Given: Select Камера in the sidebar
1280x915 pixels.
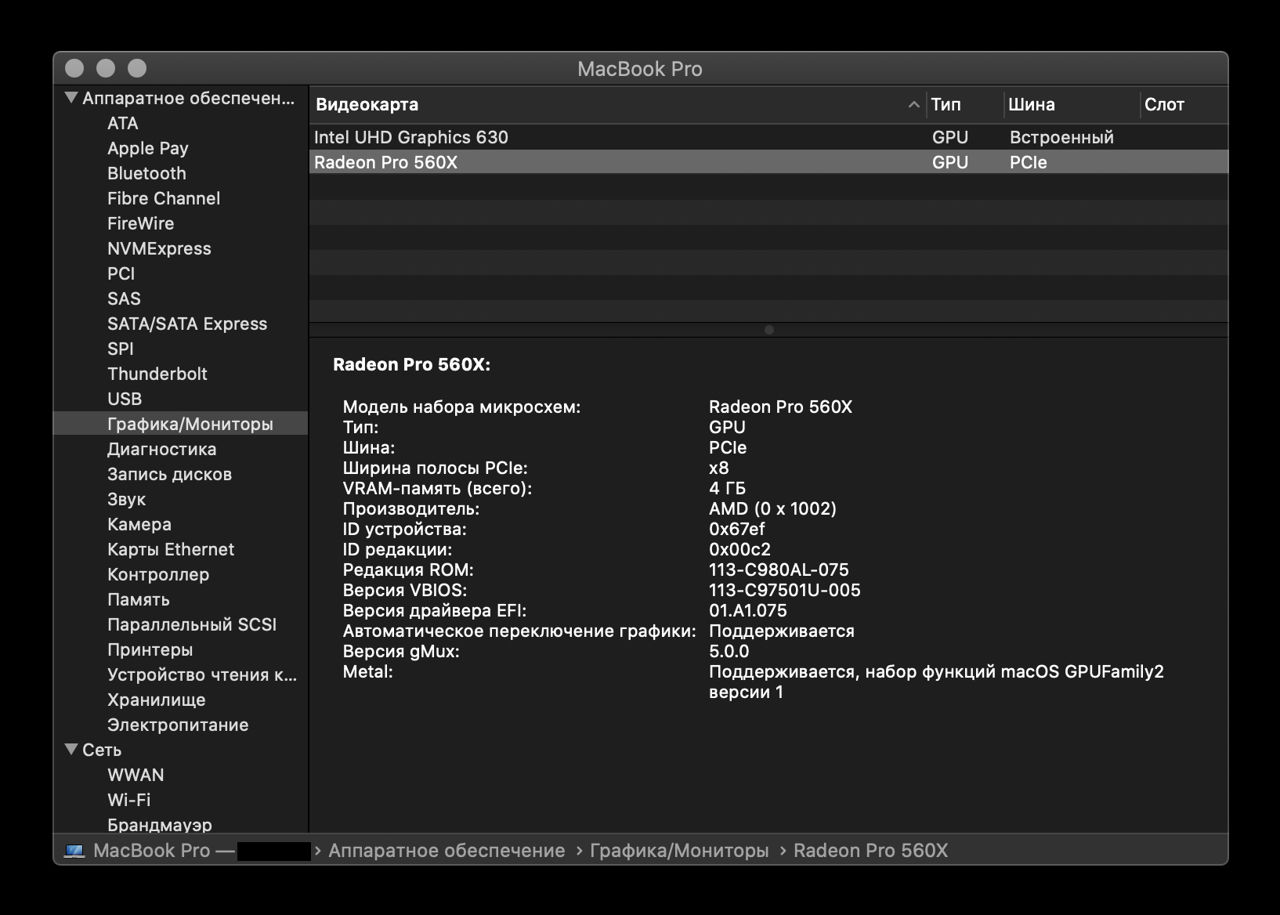Looking at the screenshot, I should tap(140, 524).
